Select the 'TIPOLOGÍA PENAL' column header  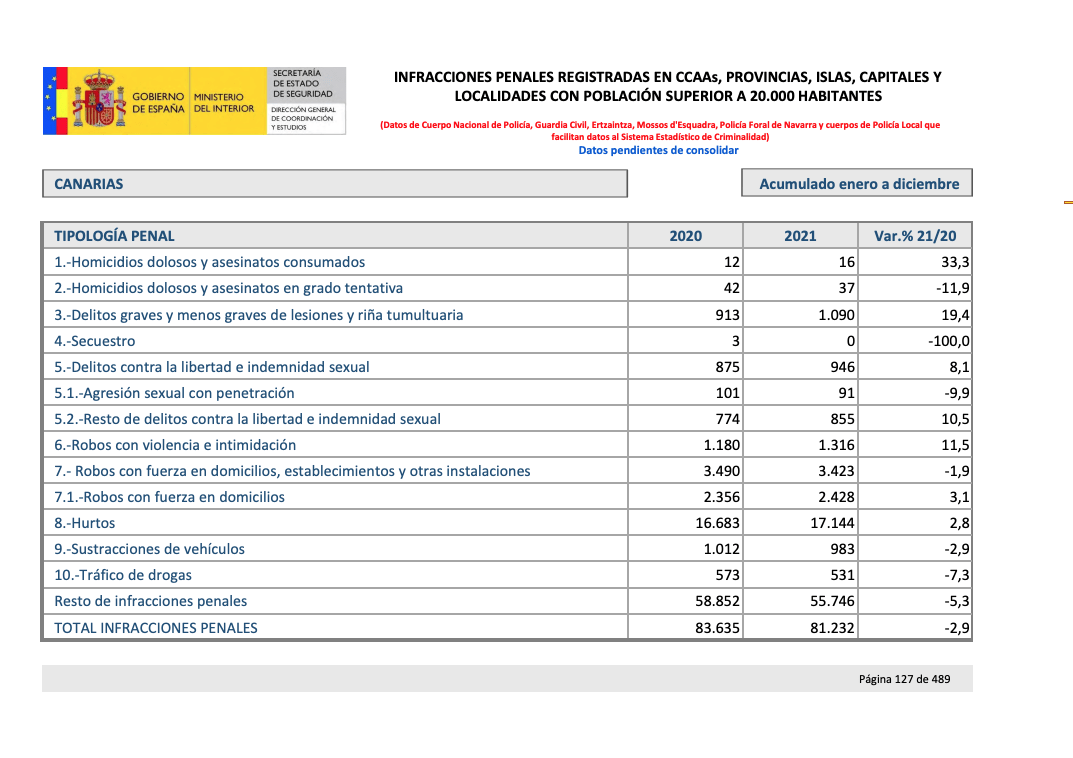point(114,236)
